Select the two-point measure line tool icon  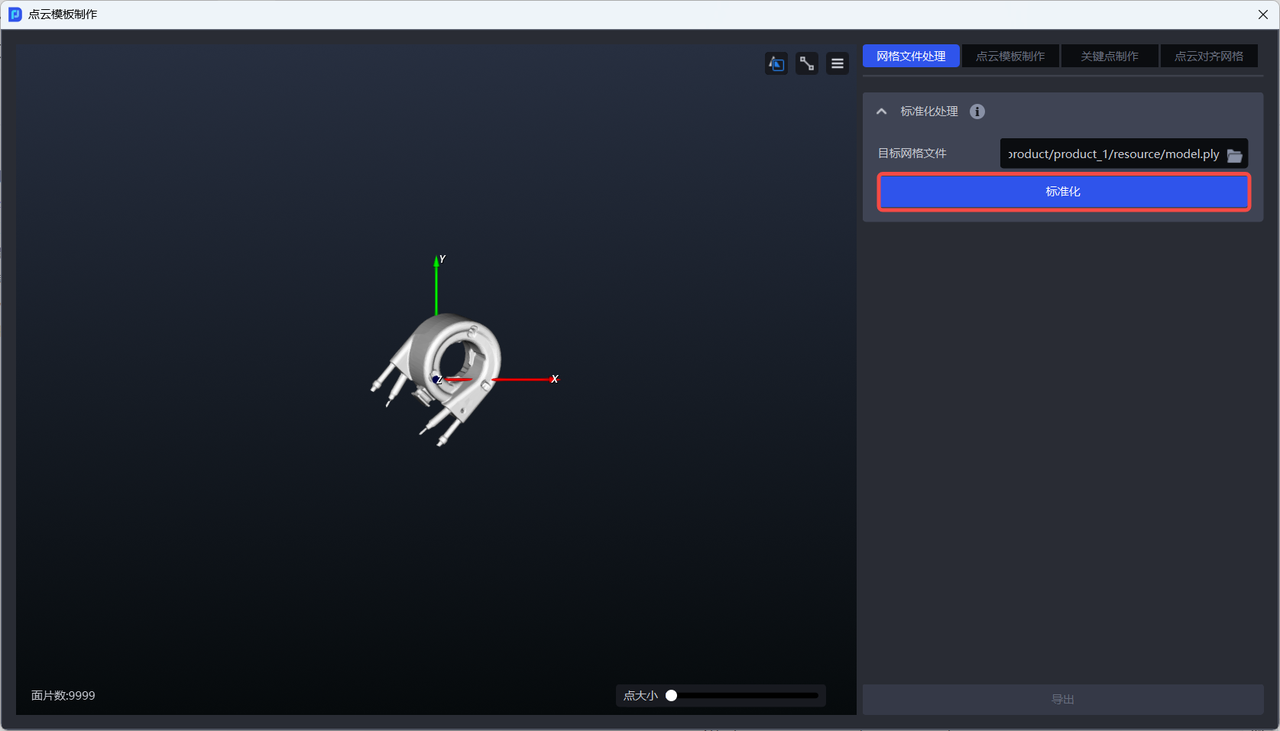tap(807, 64)
